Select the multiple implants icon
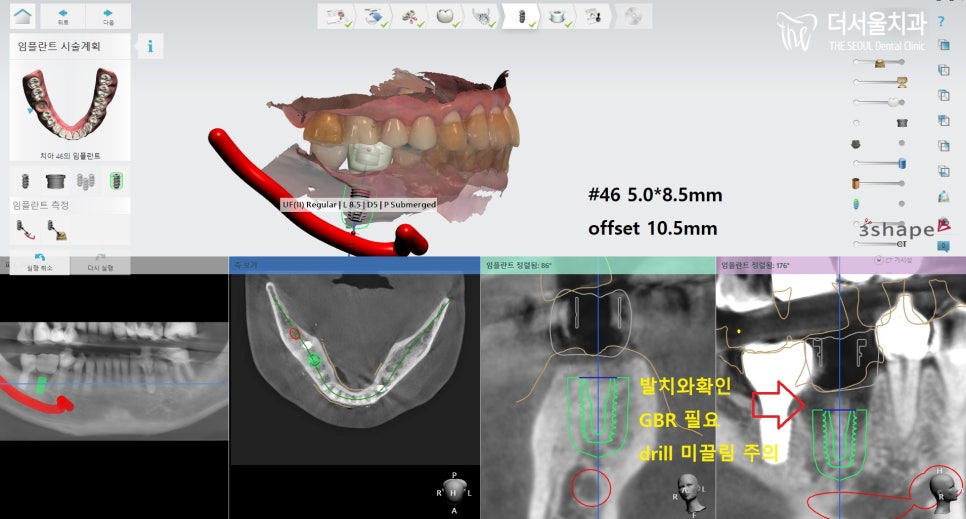 tap(86, 181)
